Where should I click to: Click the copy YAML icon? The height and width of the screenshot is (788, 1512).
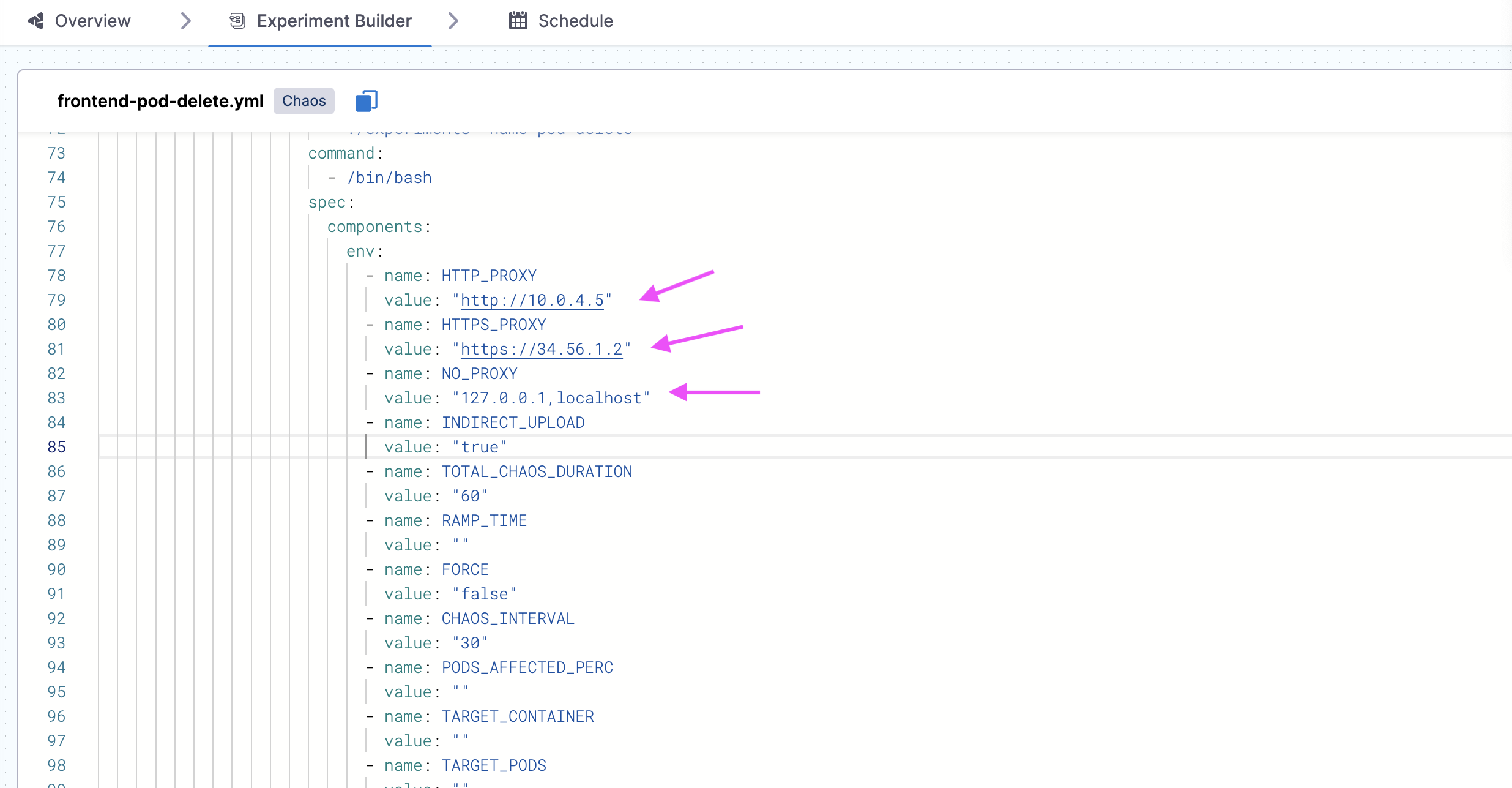point(366,101)
